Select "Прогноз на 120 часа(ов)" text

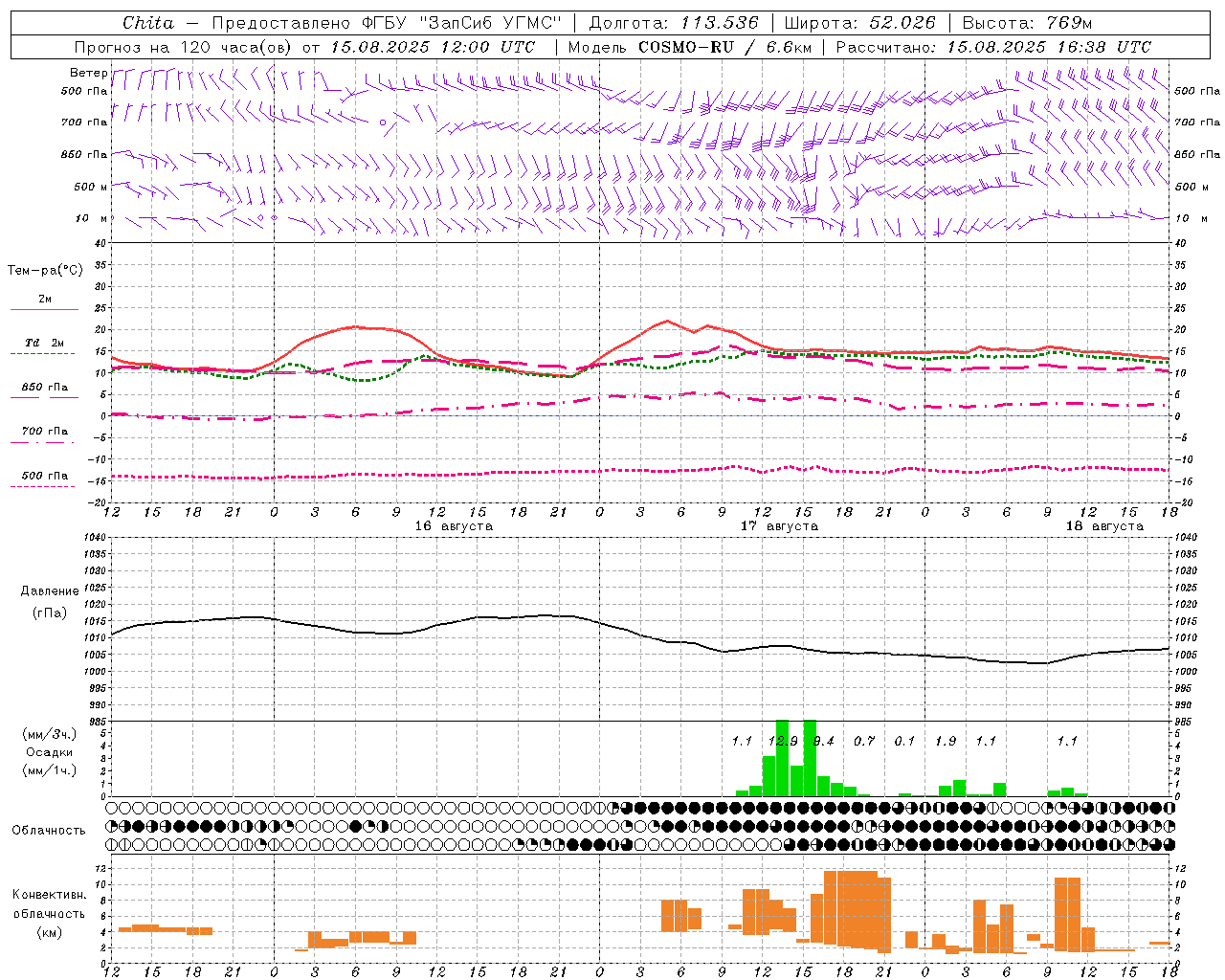coord(183,47)
